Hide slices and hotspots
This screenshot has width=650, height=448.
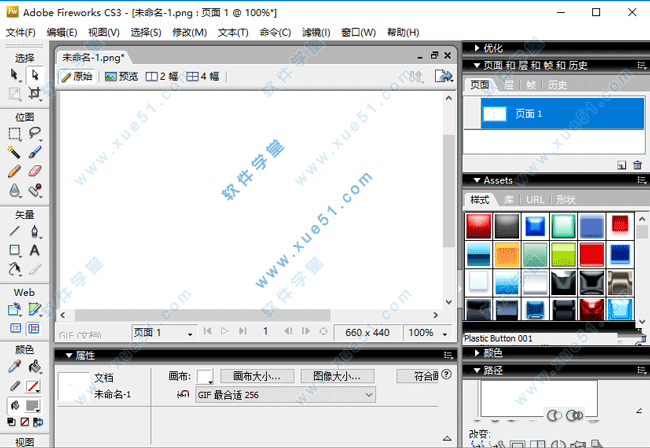point(15,329)
